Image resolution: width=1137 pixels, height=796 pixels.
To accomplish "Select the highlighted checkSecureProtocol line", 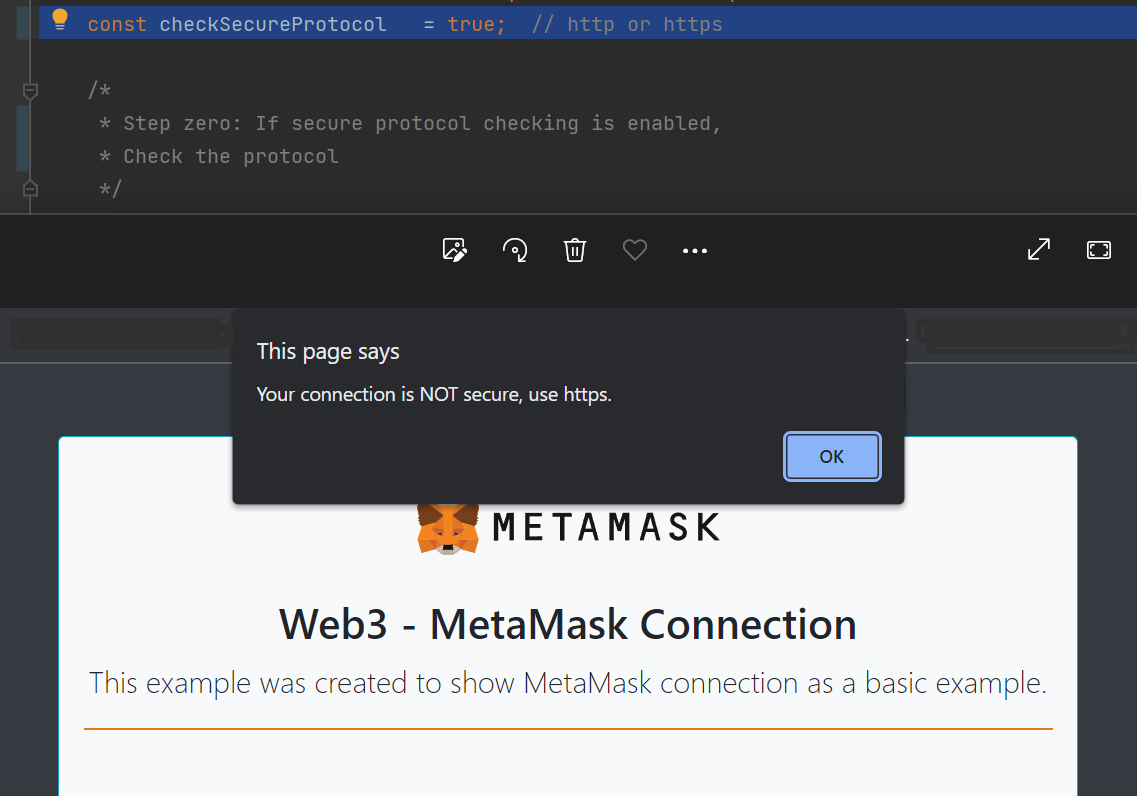I will 273,23.
